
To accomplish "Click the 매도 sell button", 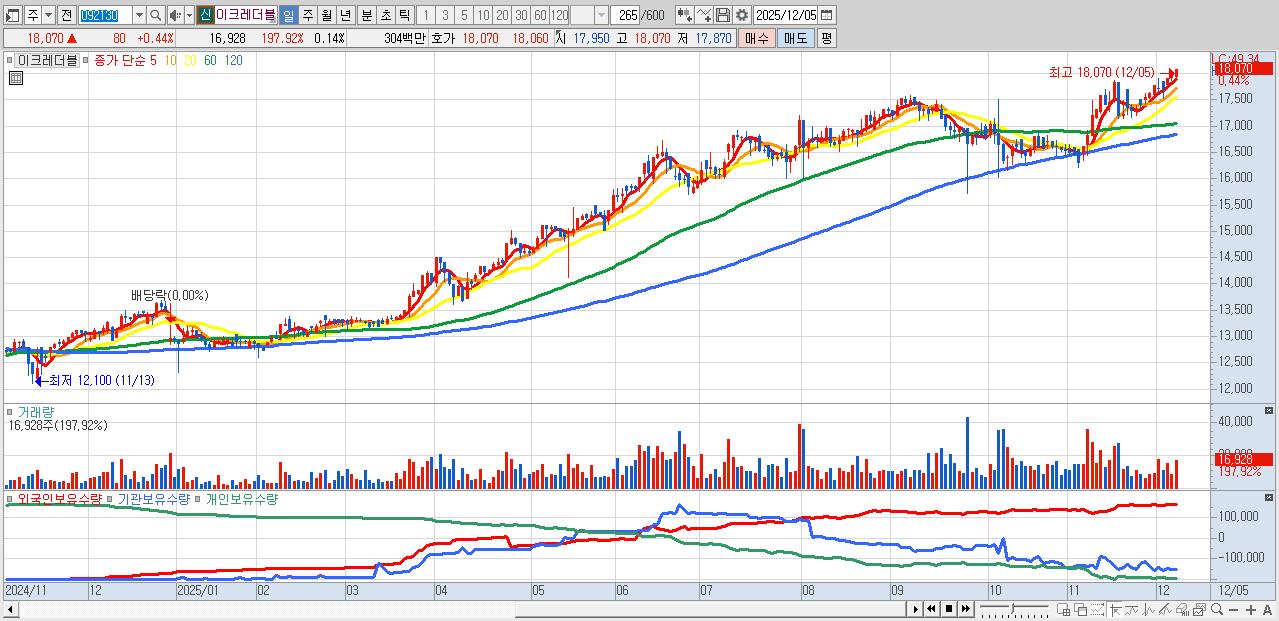I will tap(795, 38).
